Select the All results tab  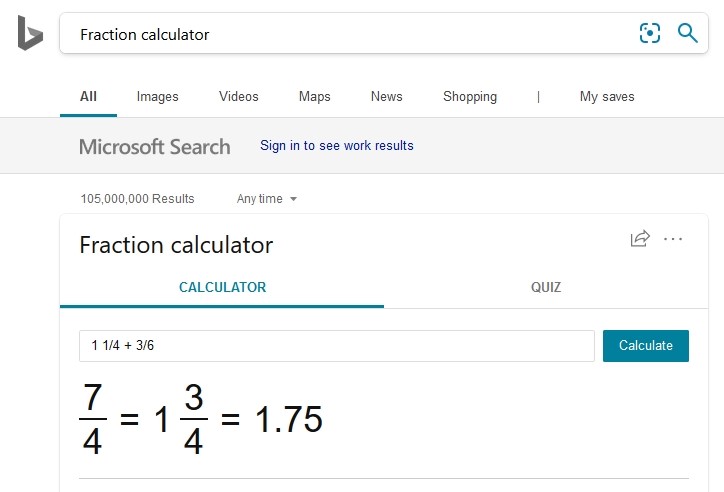pyautogui.click(x=88, y=97)
